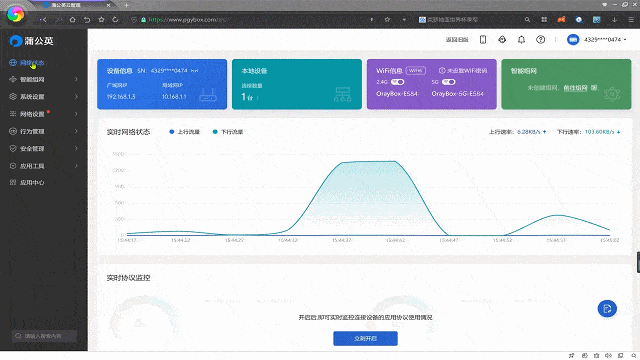Toggle the 上行流量 chart legend
The image size is (640, 360).
coord(184,132)
